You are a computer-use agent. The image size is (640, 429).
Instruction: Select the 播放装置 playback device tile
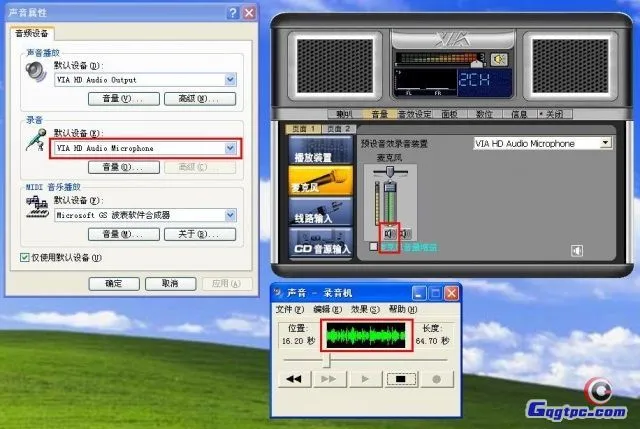tap(321, 150)
